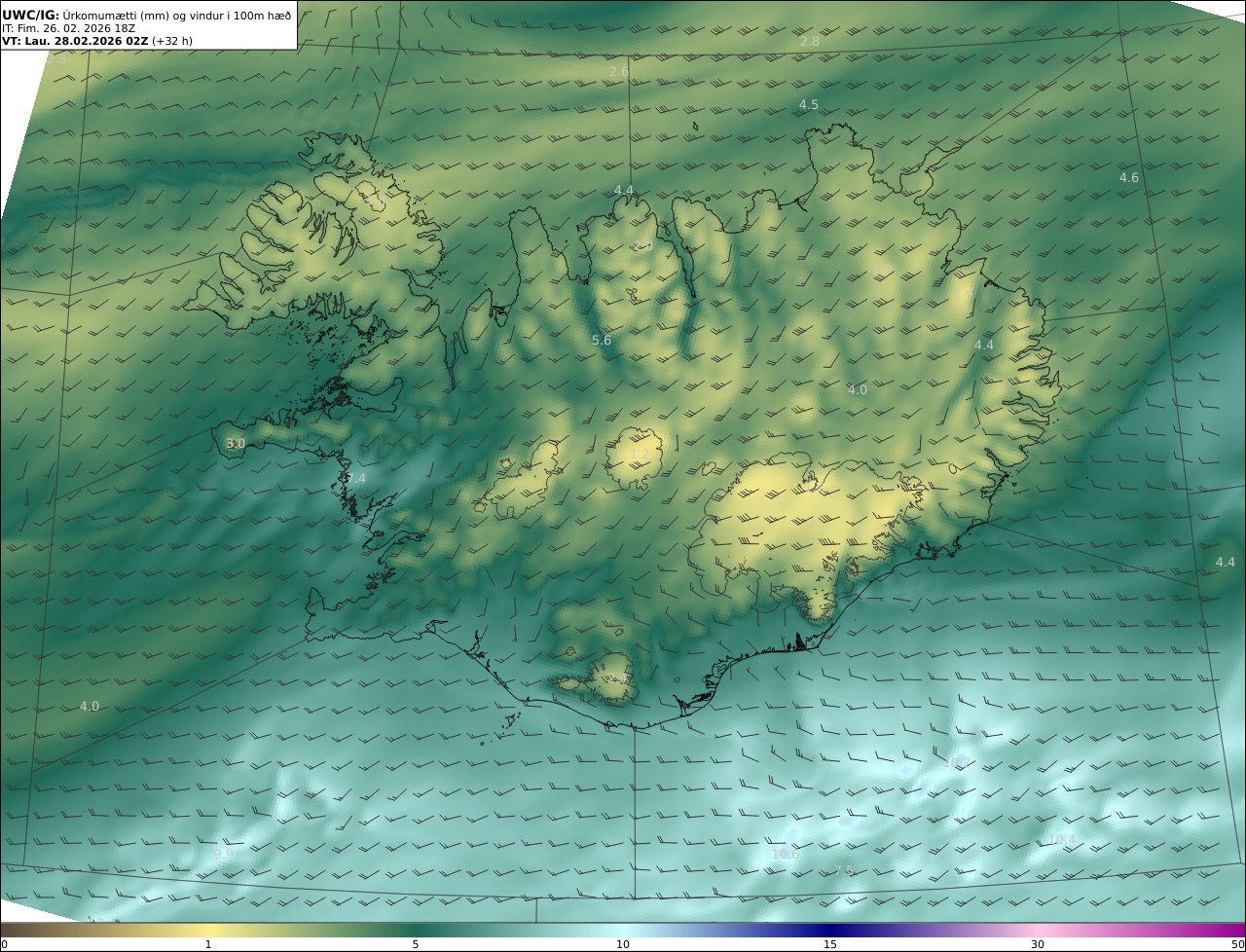Click the '1.2' value on the glacier
This screenshot has height=952, width=1246.
(640, 455)
